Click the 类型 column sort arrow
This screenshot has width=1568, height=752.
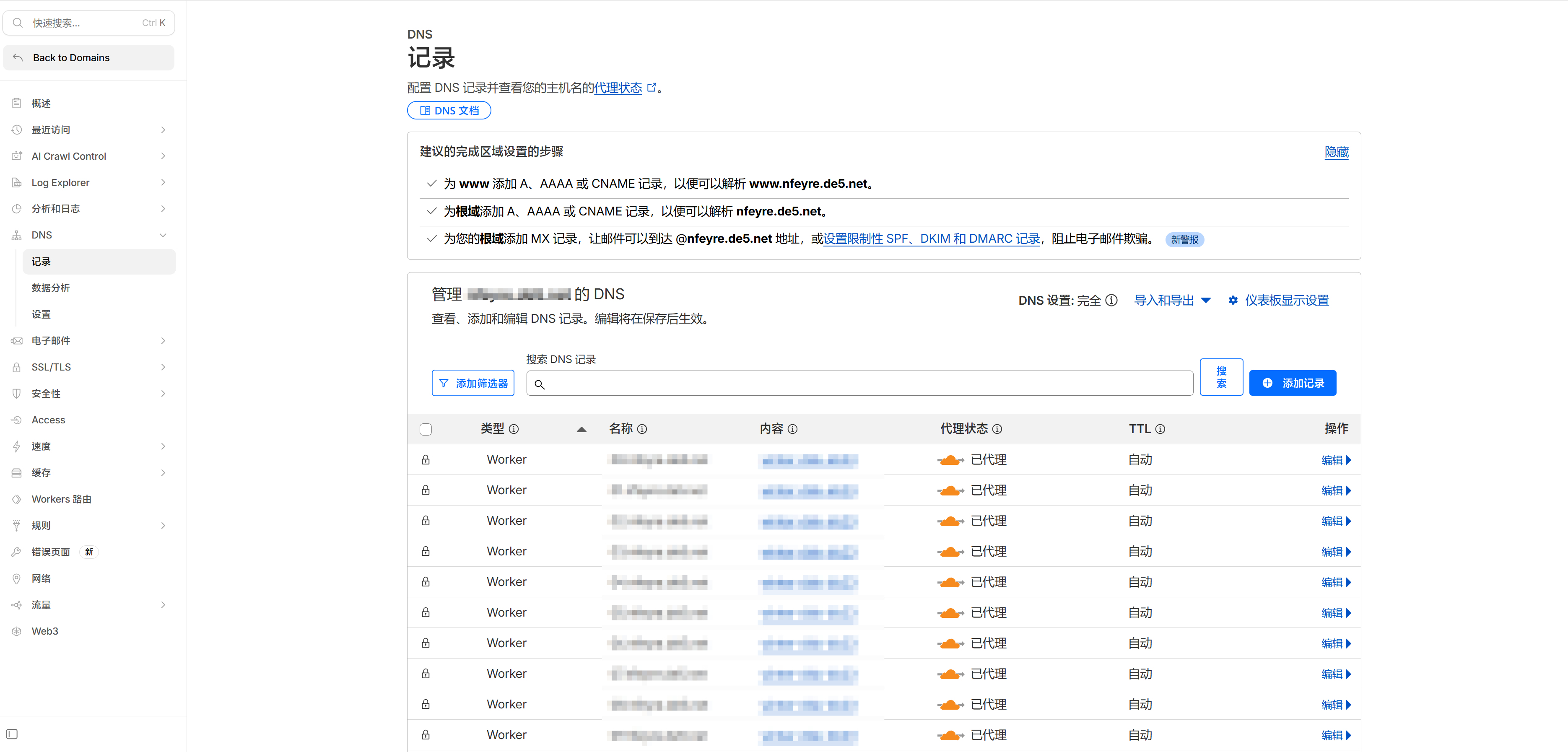[582, 430]
